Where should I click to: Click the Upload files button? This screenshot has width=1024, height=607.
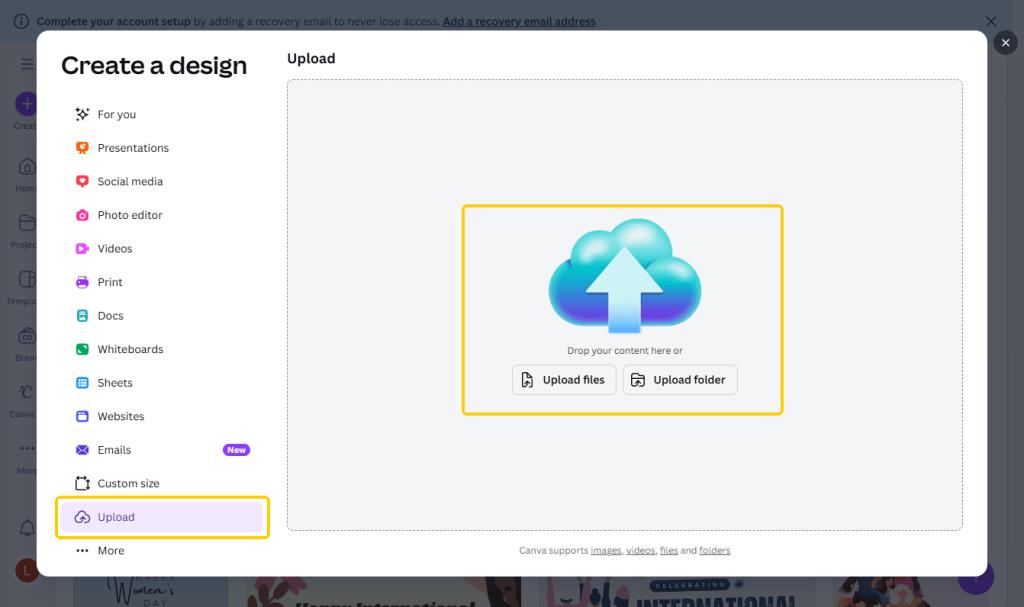[564, 380]
